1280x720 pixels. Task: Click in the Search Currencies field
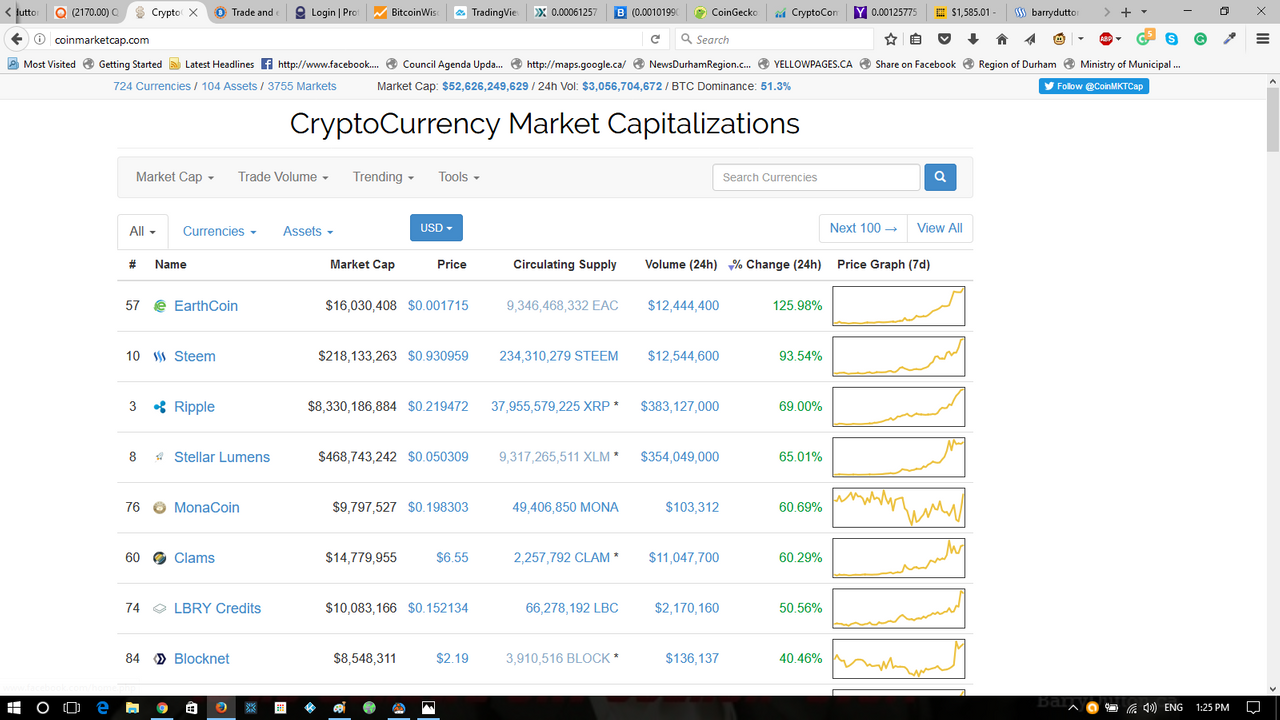[x=816, y=177]
